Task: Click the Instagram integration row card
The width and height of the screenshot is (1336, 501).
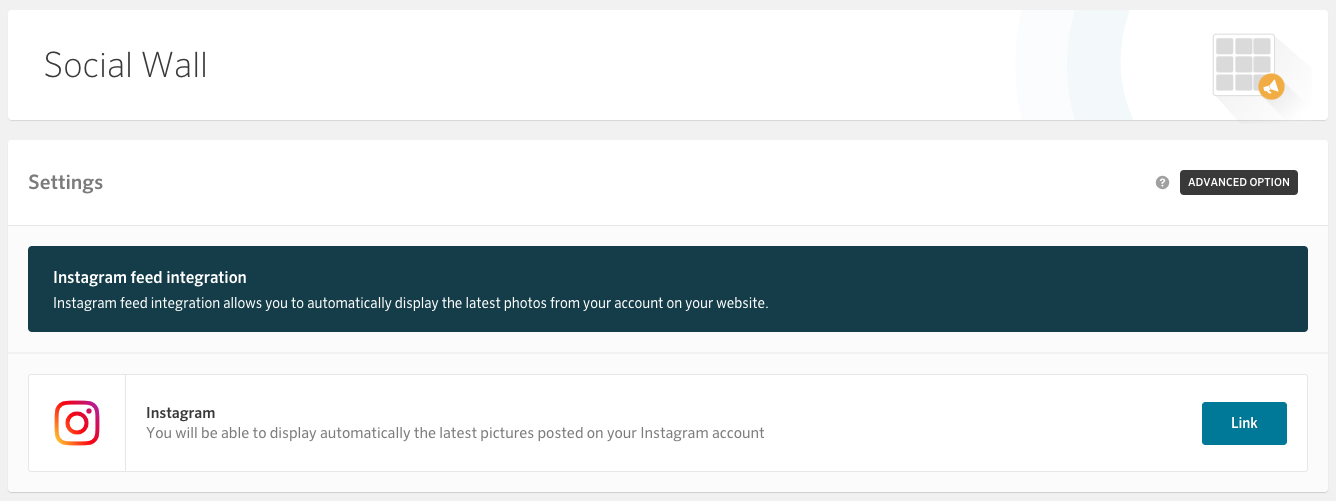Action: (668, 423)
